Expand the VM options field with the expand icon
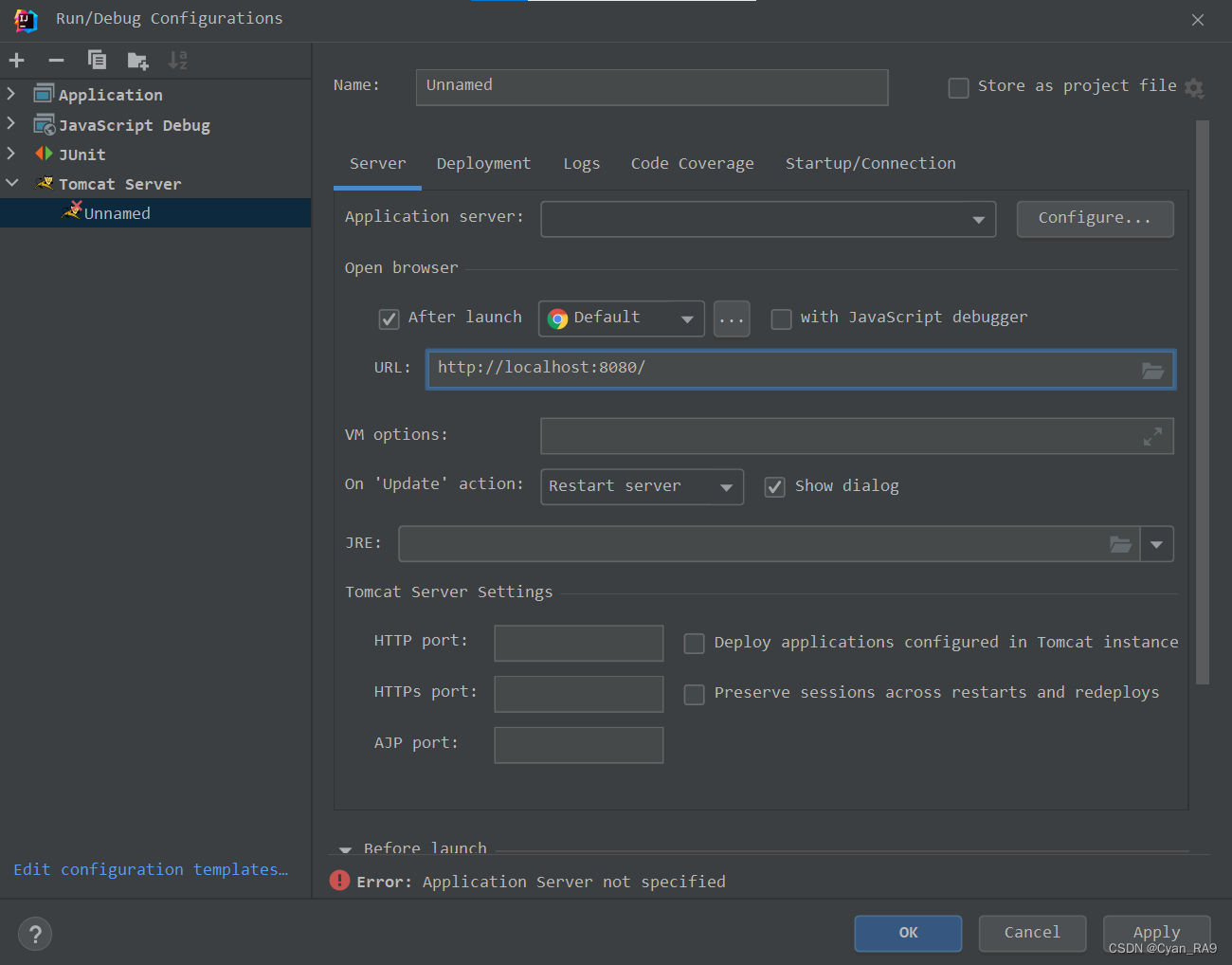Viewport: 1232px width, 965px height. click(x=1152, y=436)
